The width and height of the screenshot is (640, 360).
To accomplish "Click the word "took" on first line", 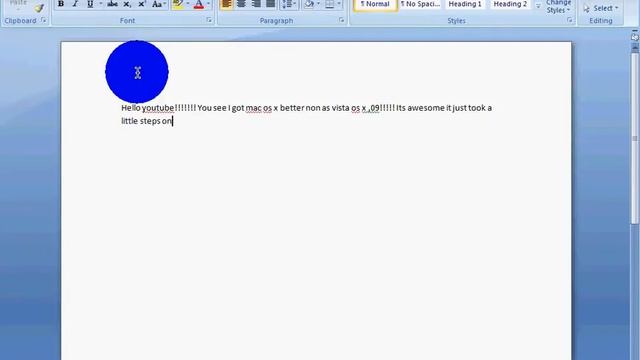I will 477,108.
